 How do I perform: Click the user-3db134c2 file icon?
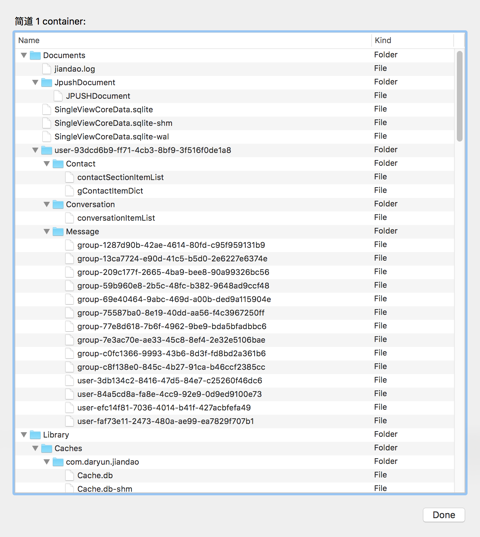(x=70, y=380)
